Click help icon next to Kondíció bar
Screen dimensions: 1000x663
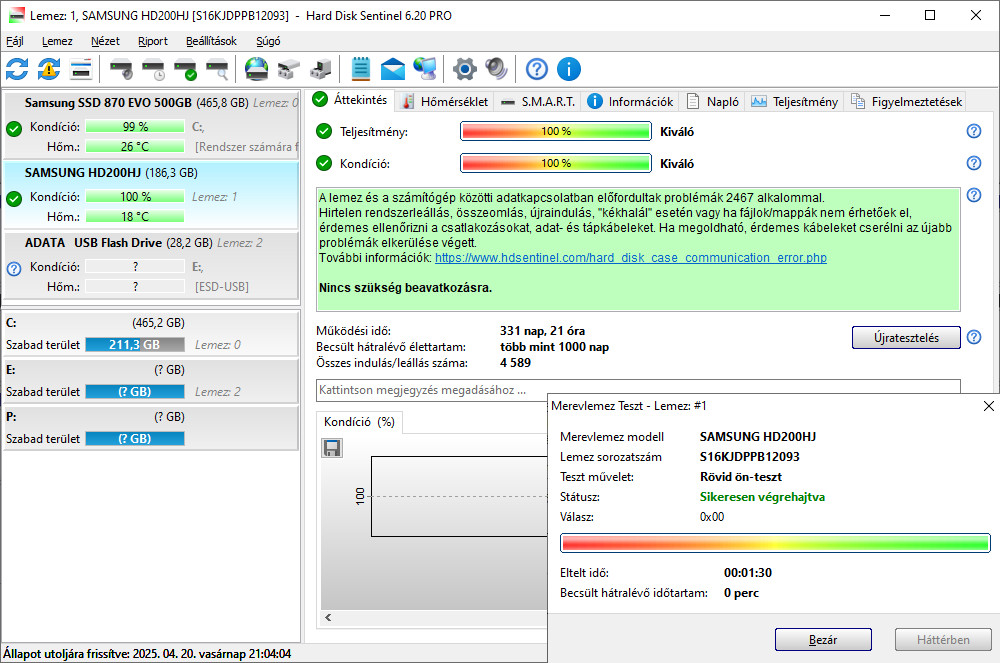974,163
